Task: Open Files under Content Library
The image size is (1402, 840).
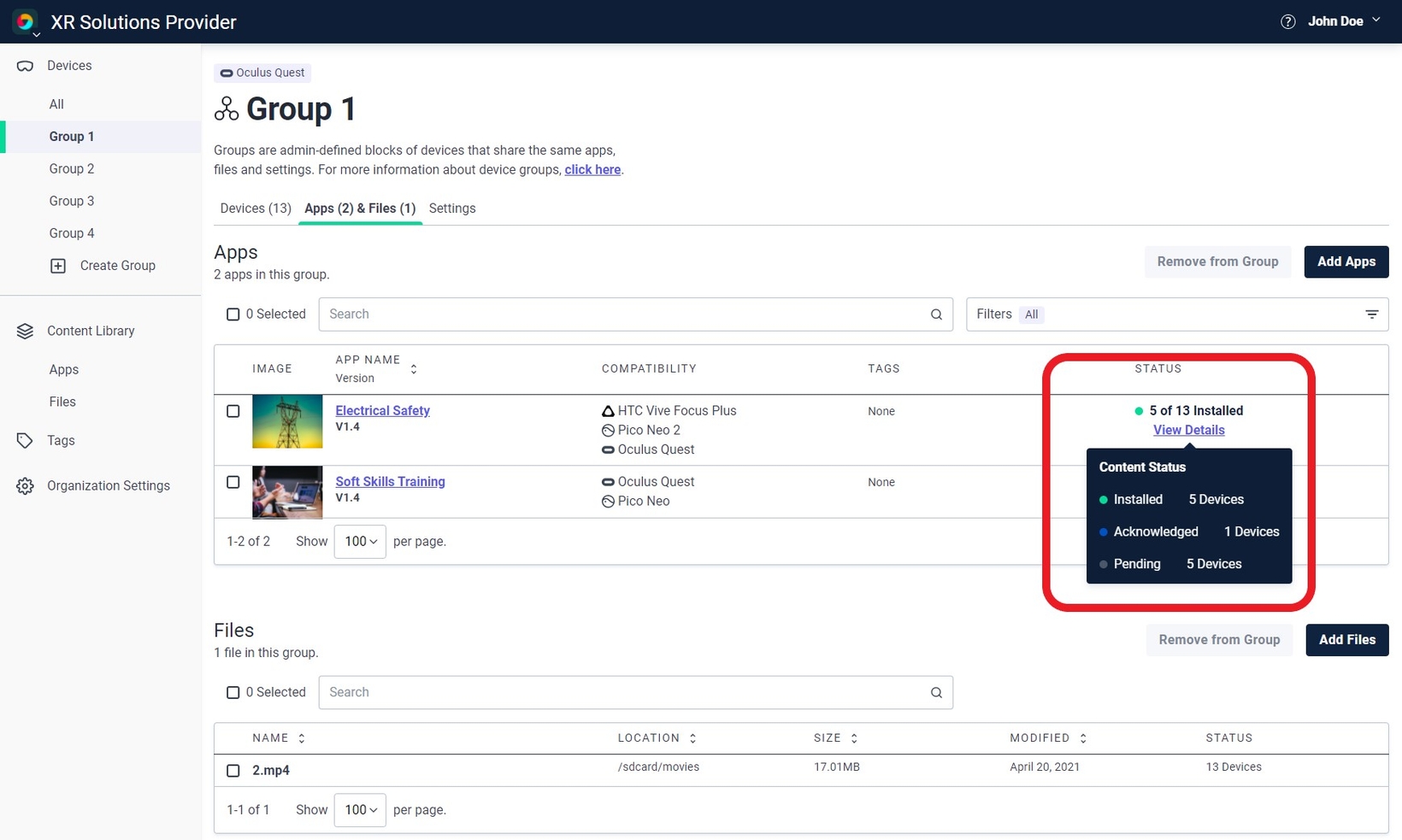Action: pyautogui.click(x=62, y=402)
